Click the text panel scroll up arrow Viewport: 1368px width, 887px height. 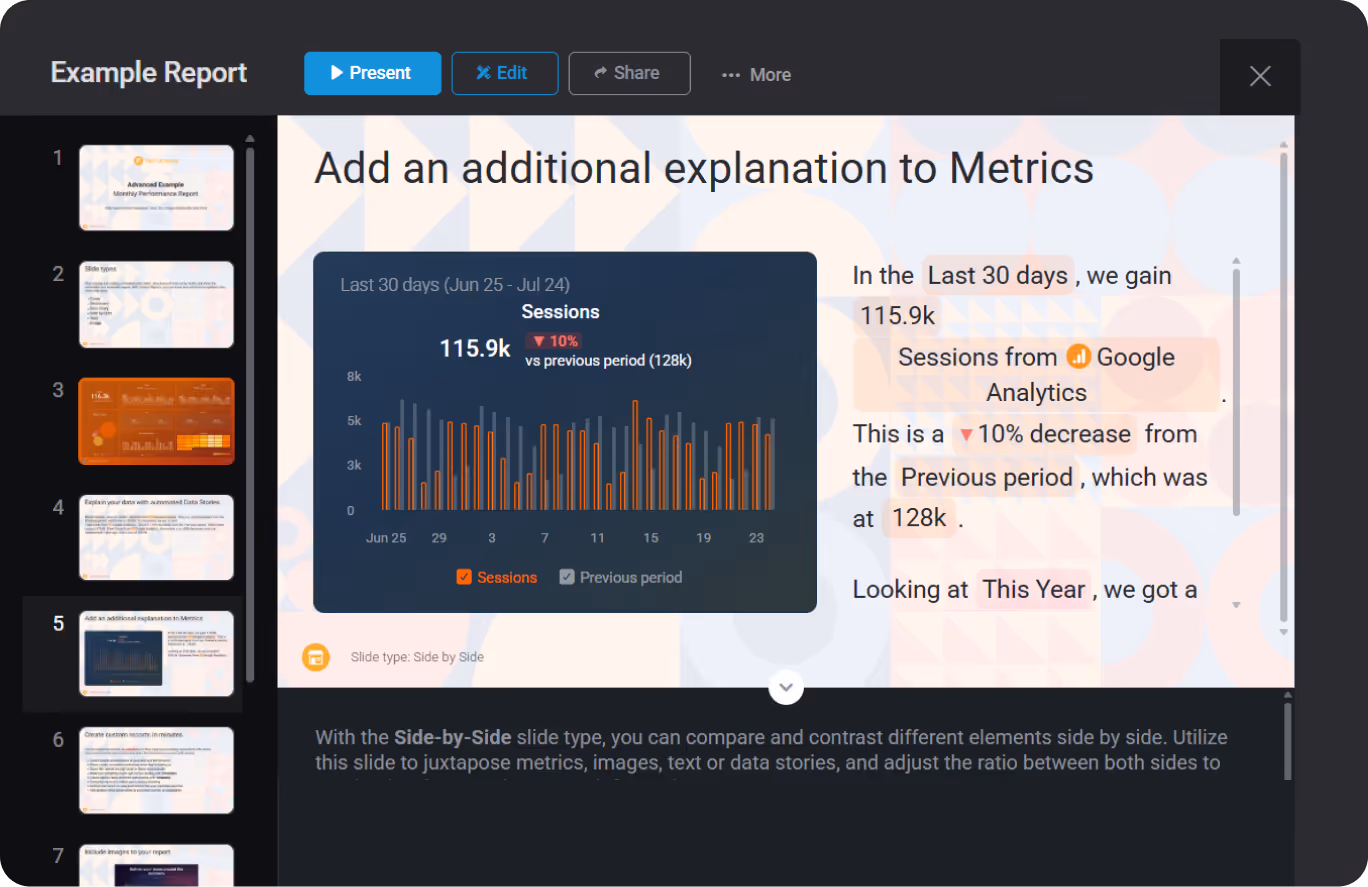pos(1237,261)
